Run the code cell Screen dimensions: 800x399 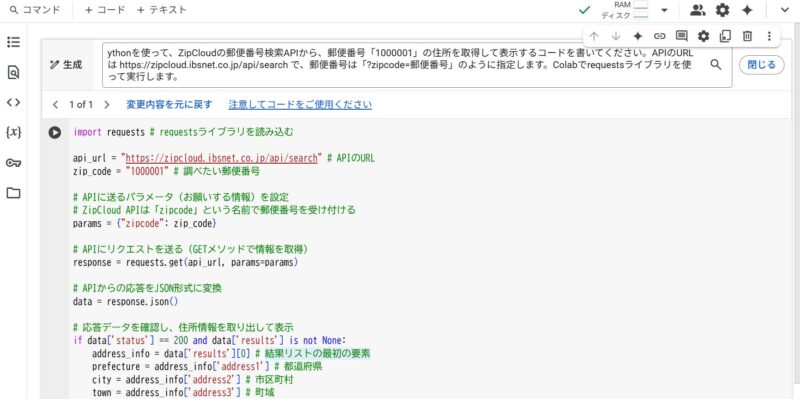[x=55, y=133]
